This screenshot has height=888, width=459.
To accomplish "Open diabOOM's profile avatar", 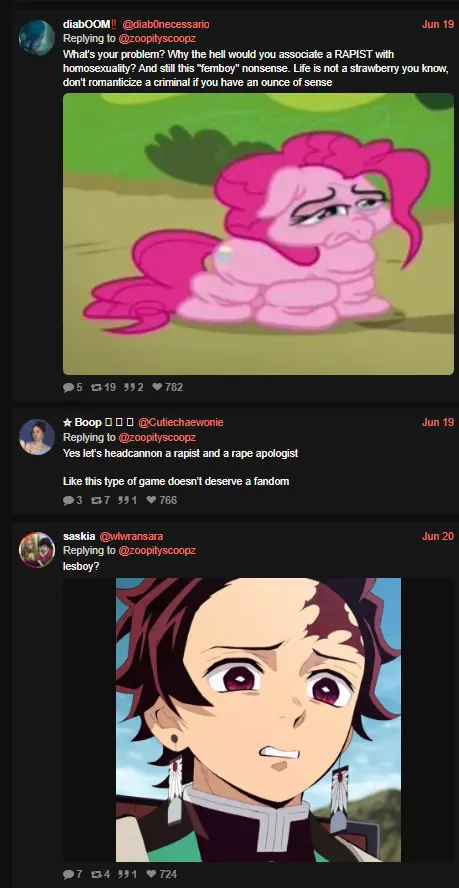I will point(37,37).
